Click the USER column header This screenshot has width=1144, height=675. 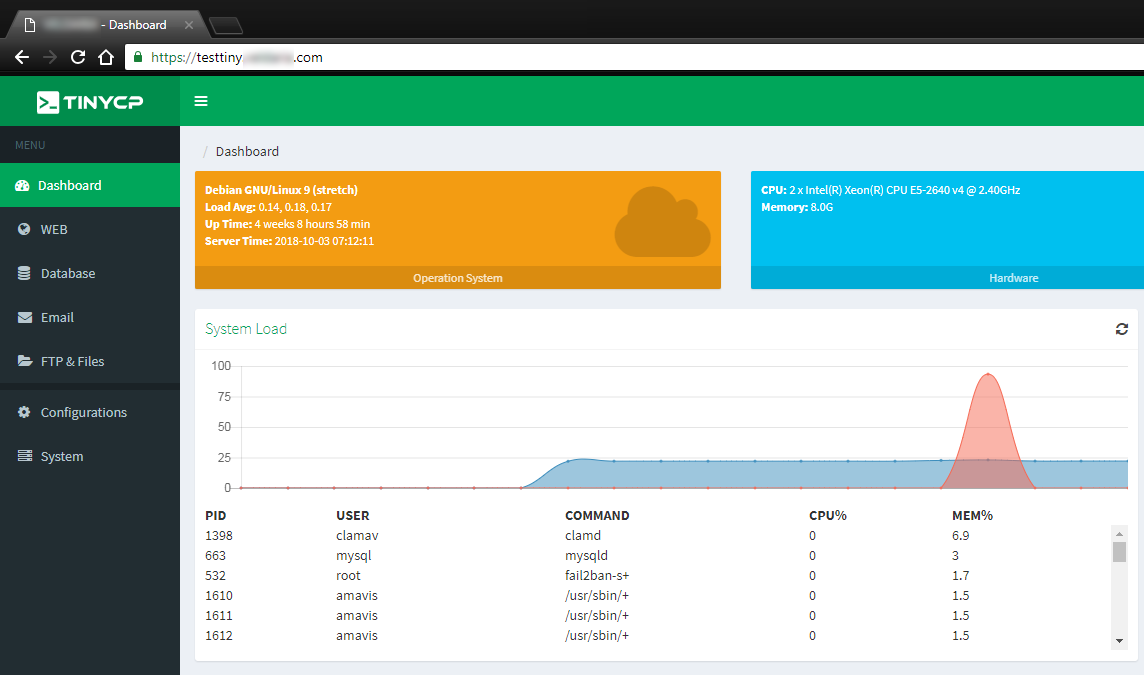(x=352, y=515)
